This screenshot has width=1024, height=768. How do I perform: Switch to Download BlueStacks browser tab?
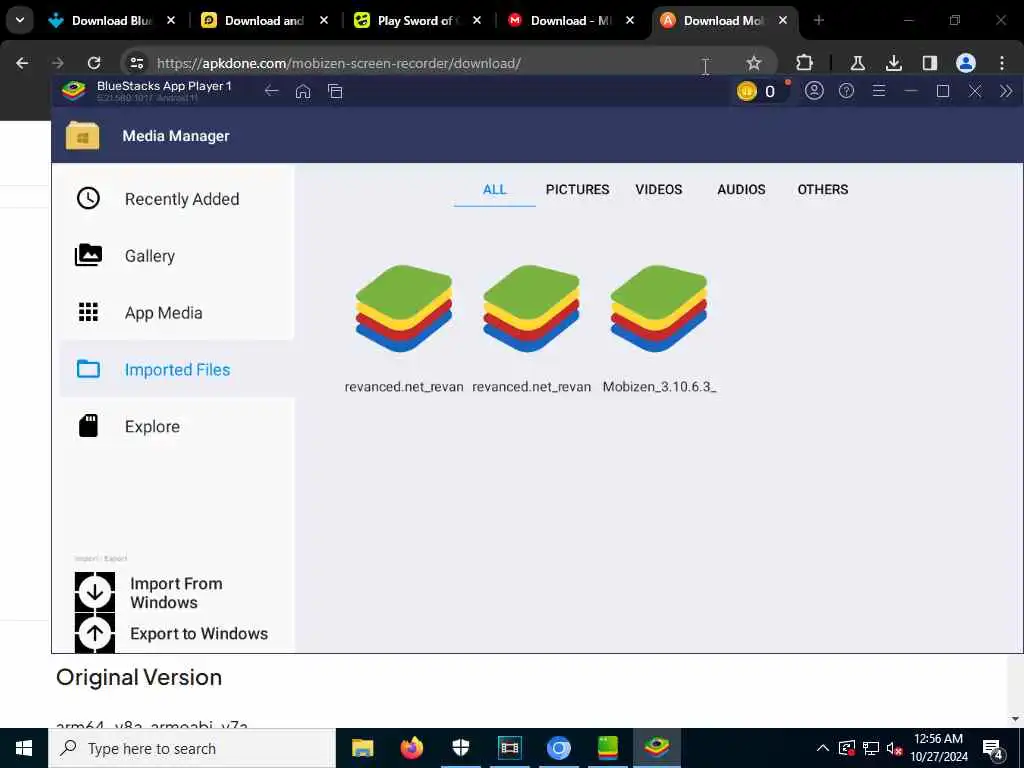click(x=111, y=21)
